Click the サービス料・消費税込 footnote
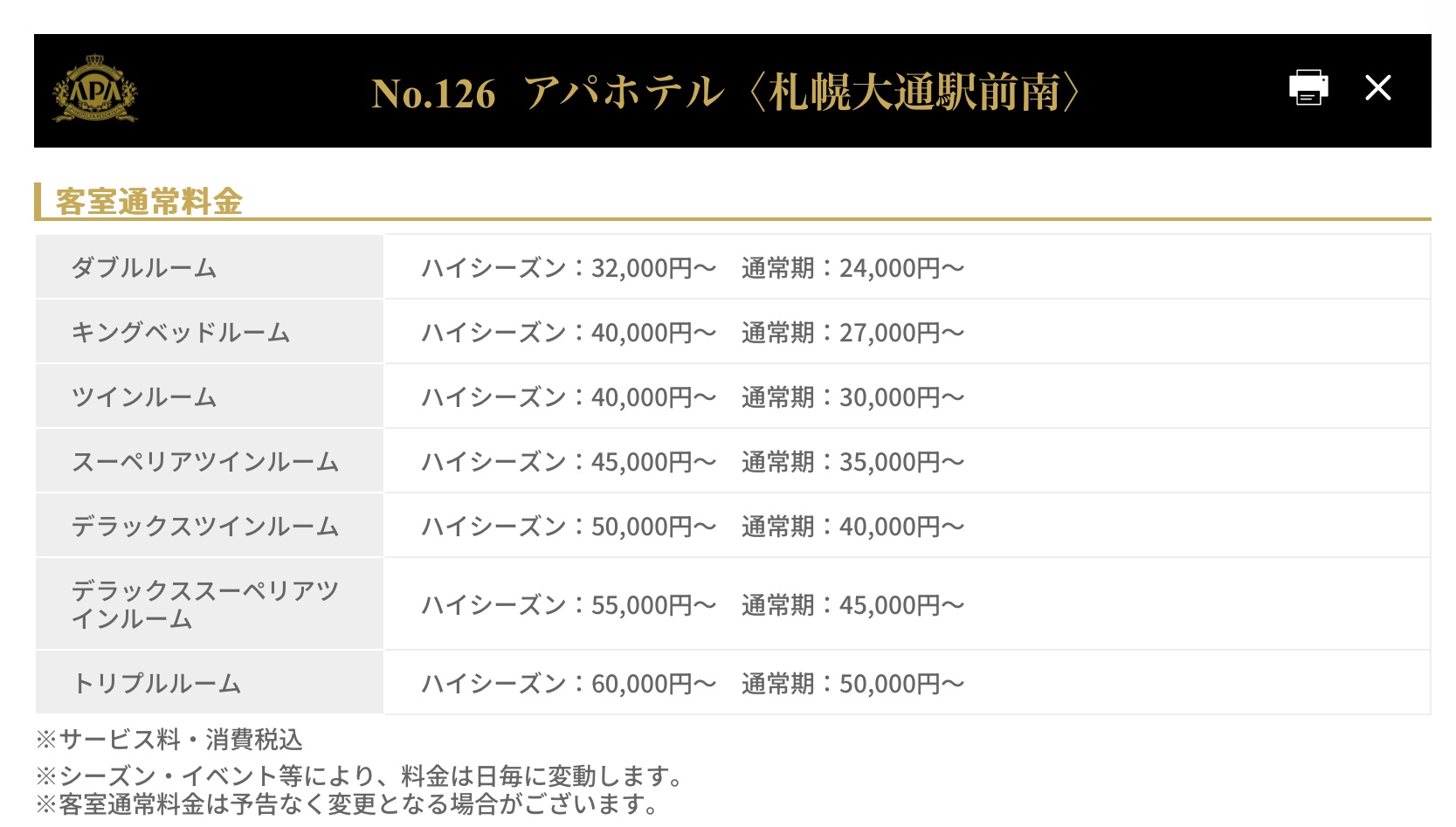This screenshot has width=1456, height=827. point(169,740)
